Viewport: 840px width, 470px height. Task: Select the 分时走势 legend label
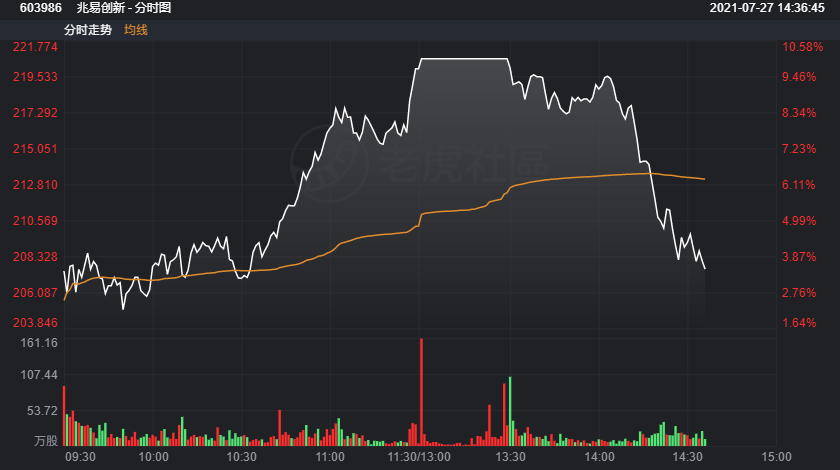coord(88,30)
